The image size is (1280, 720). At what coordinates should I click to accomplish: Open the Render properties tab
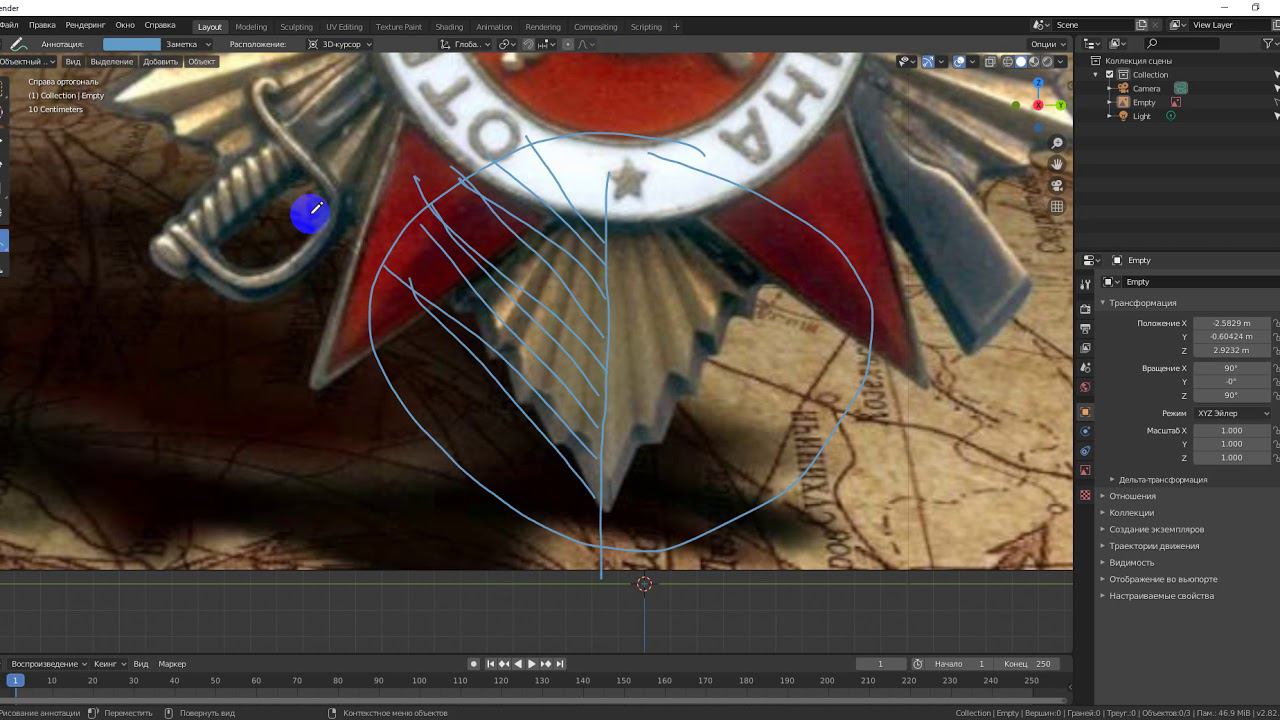[x=1085, y=309]
